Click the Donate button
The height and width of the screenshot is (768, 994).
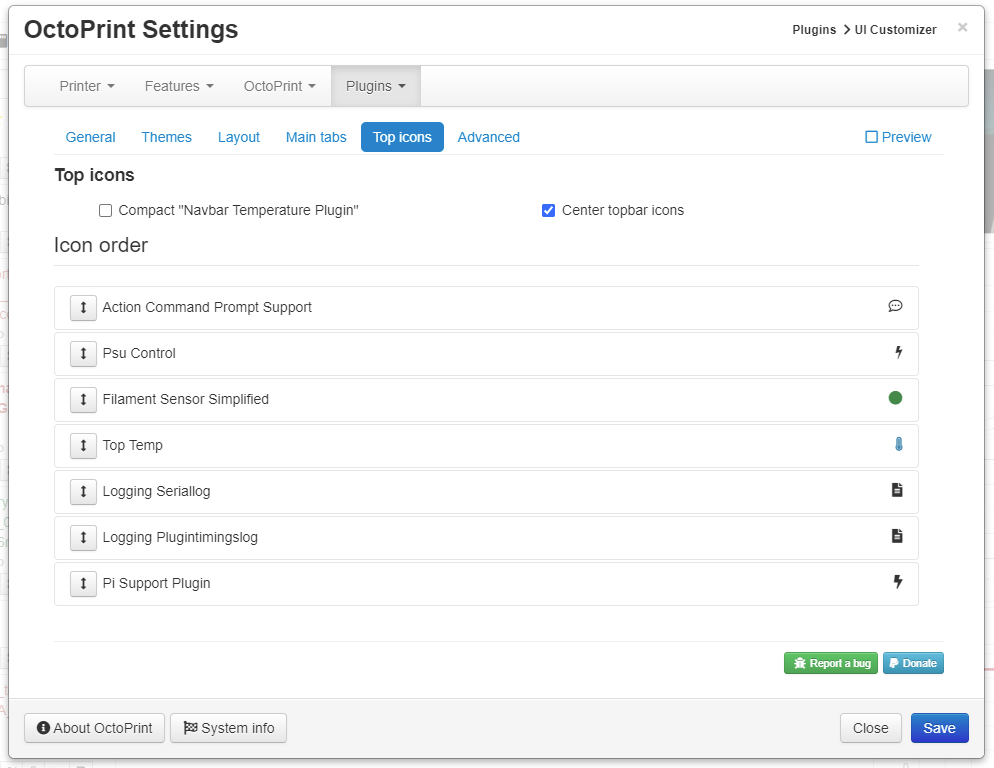[x=913, y=663]
